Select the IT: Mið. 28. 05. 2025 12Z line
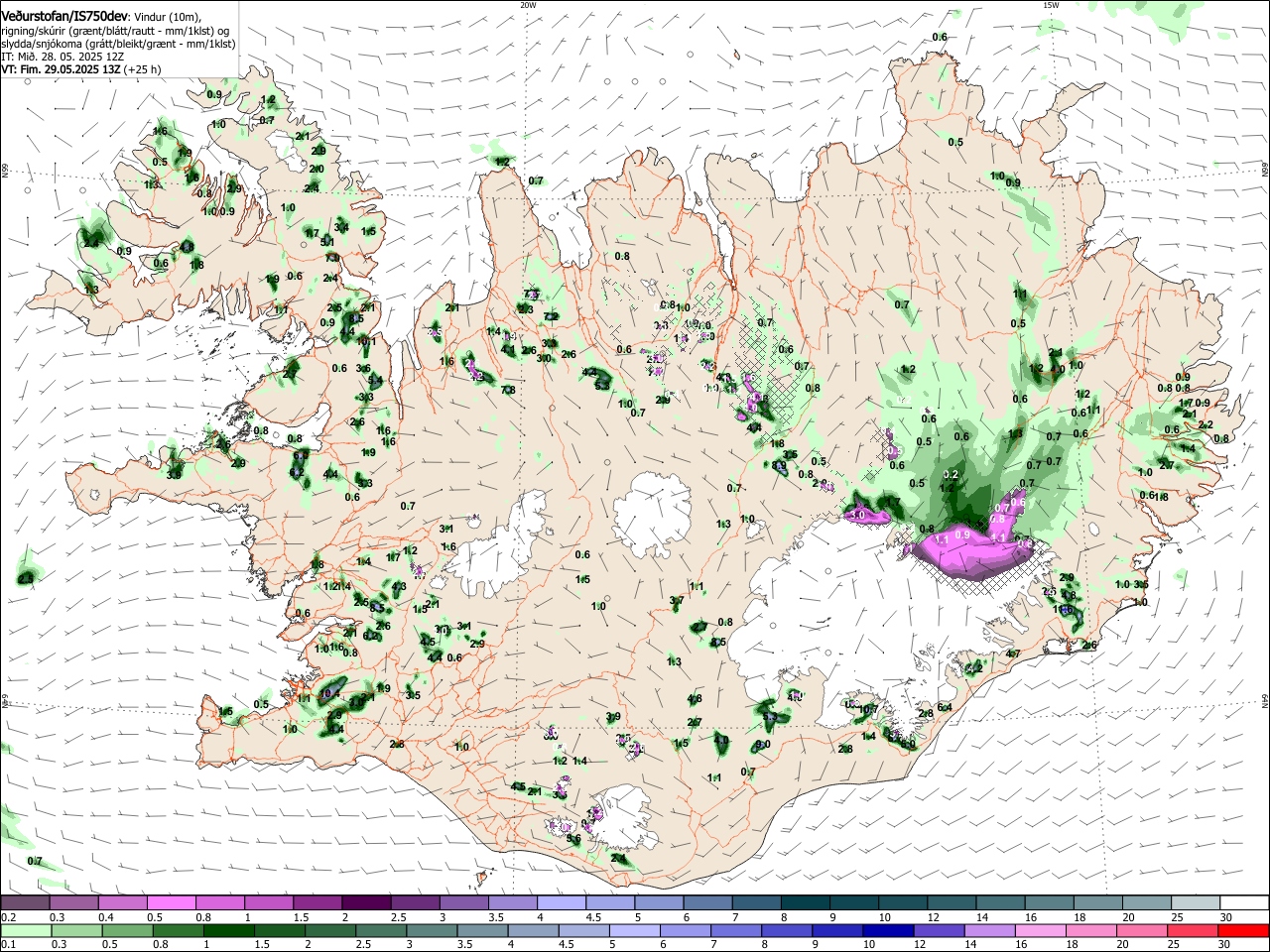 click(63, 57)
